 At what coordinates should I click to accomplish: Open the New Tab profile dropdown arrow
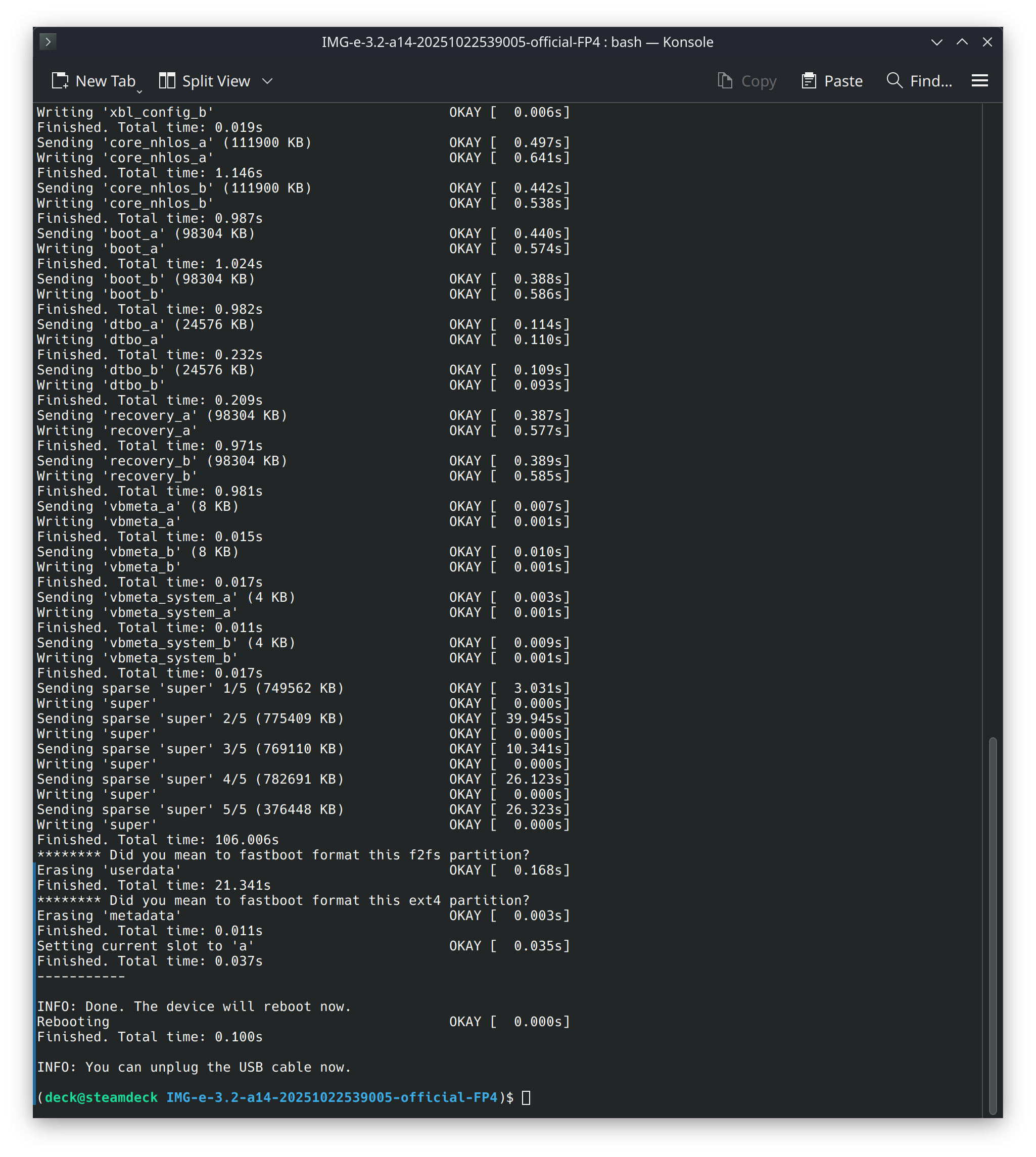point(139,91)
